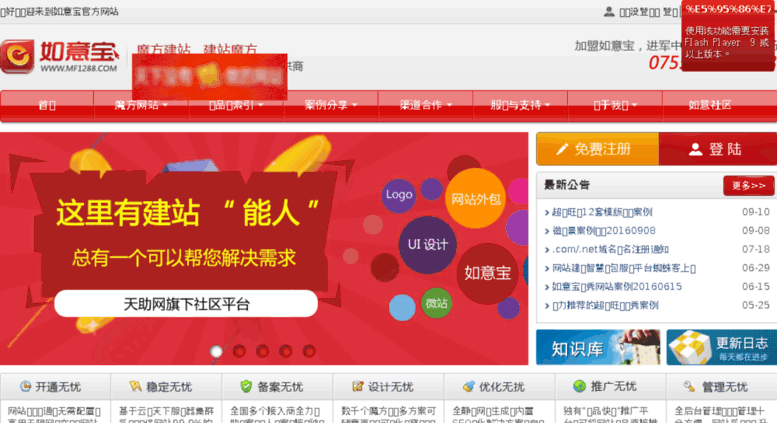Click the clock icon beside 开通无忧
Image resolution: width=777 pixels, height=423 pixels.
25,386
